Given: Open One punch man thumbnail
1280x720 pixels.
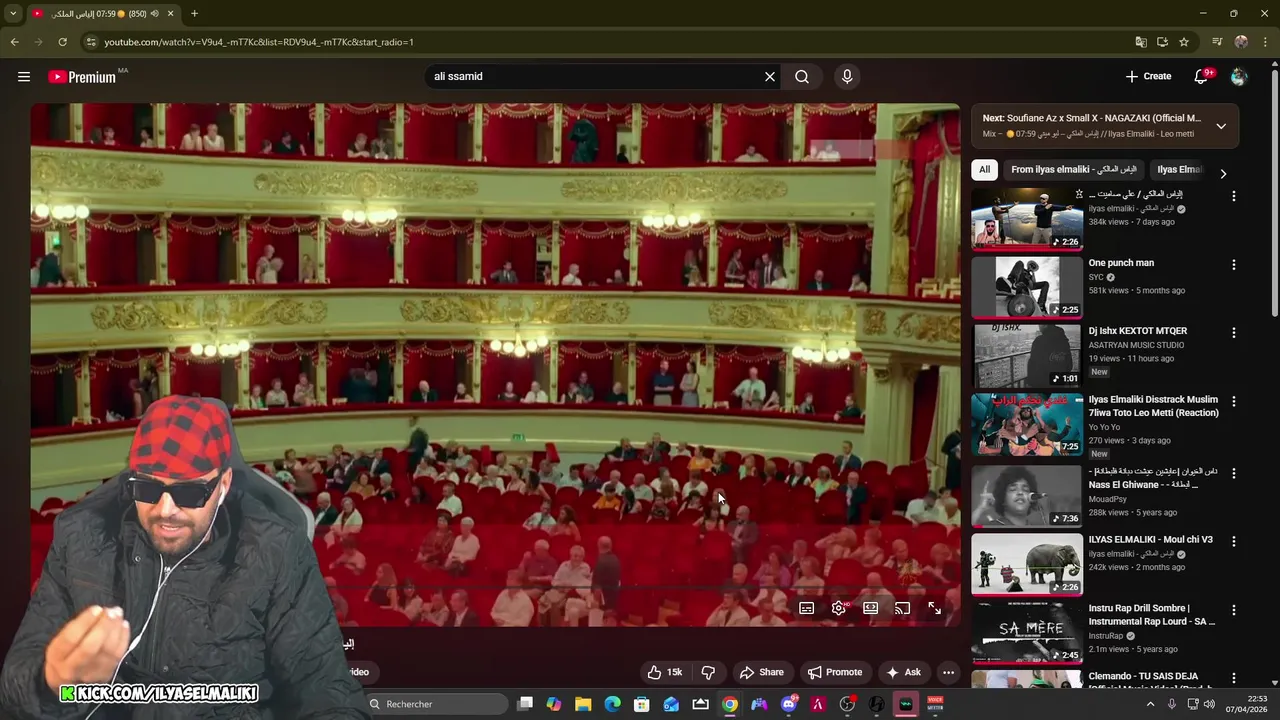Looking at the screenshot, I should point(1027,287).
